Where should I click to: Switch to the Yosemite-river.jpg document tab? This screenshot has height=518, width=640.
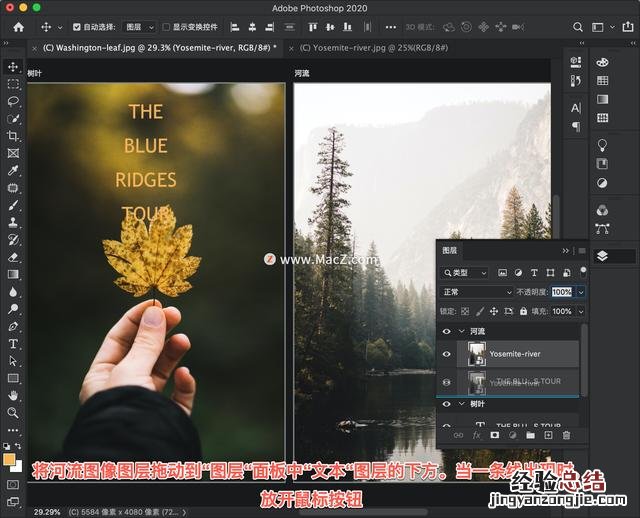[374, 48]
